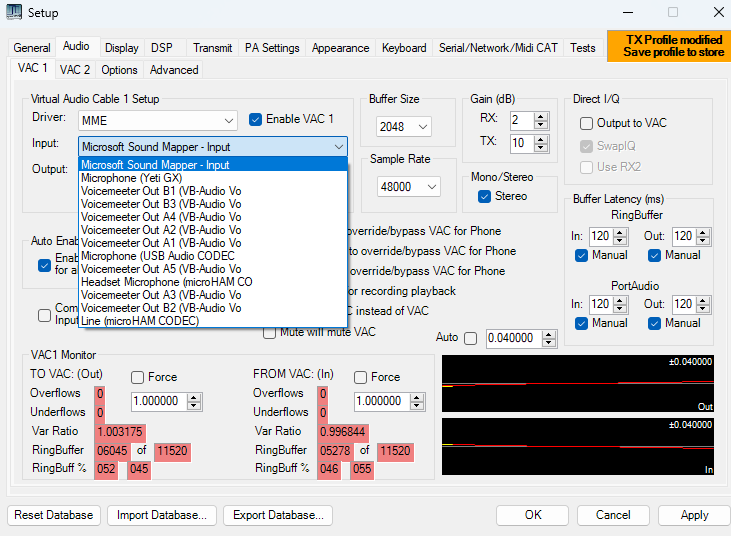Click the Reset Database button
The width and height of the screenshot is (731, 536).
pyautogui.click(x=54, y=515)
